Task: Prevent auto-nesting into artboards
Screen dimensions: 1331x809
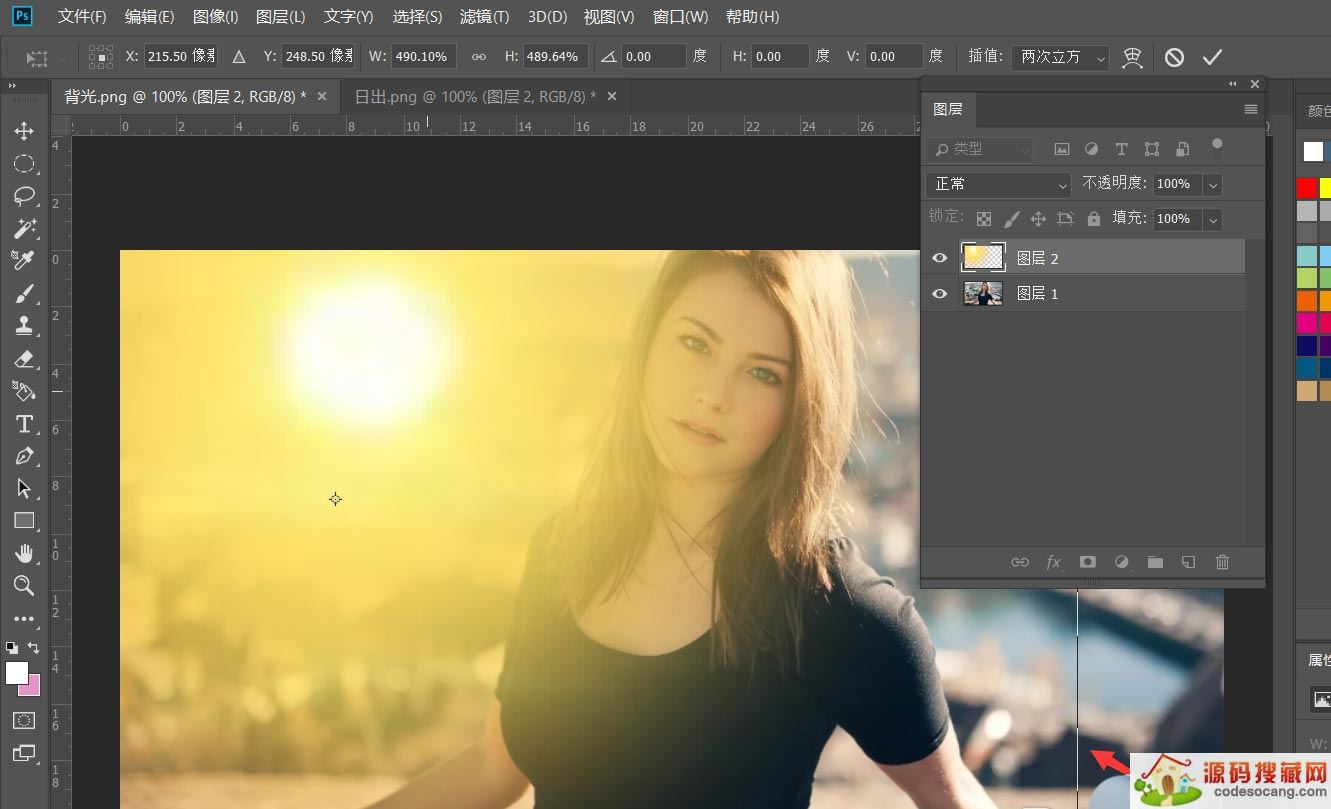Action: 1065,218
